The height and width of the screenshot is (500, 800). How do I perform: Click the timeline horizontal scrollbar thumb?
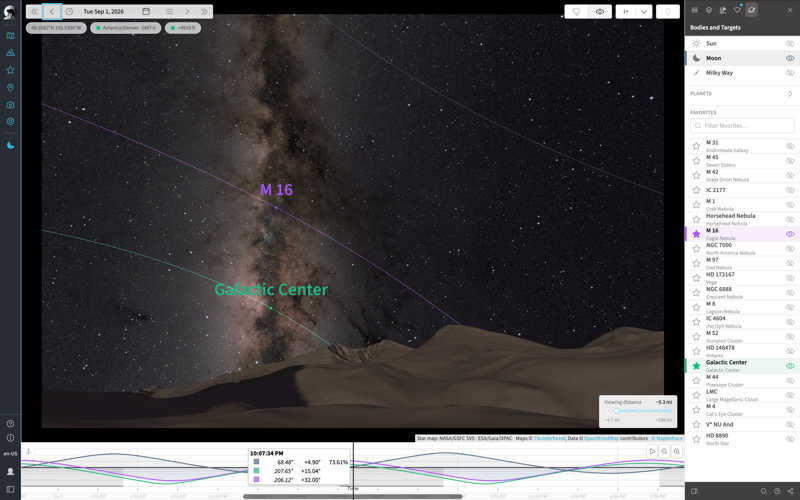click(x=353, y=496)
